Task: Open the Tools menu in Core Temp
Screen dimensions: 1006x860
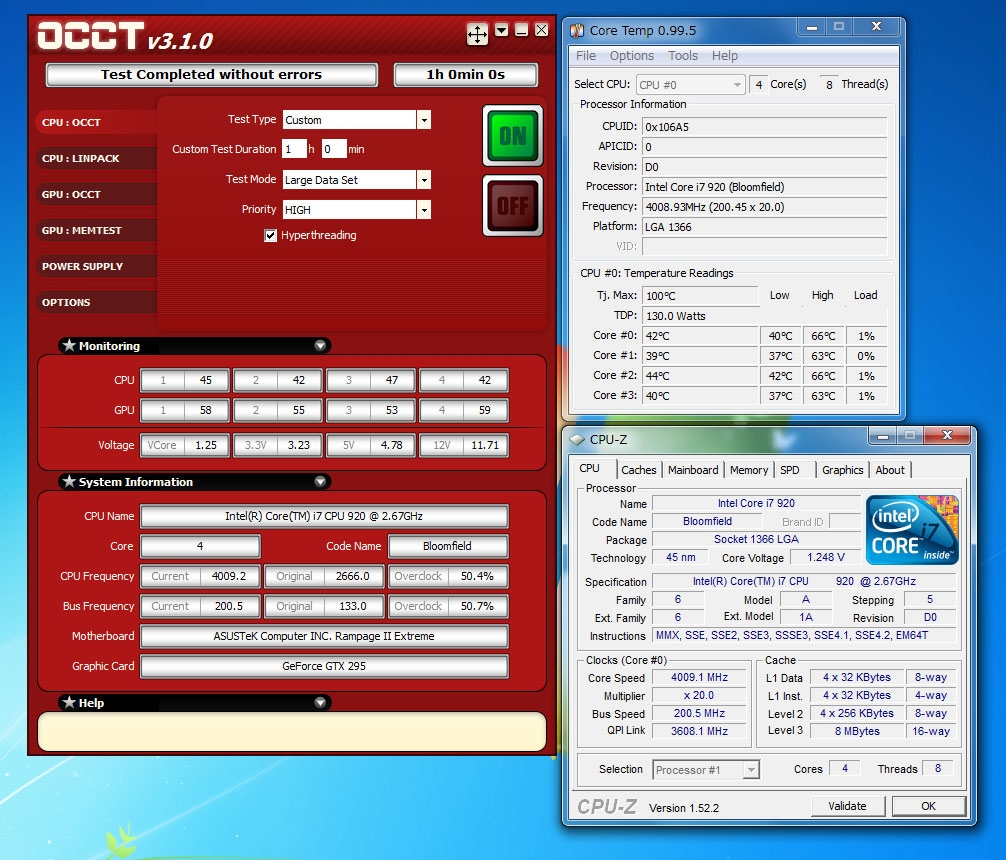Action: pyautogui.click(x=683, y=56)
